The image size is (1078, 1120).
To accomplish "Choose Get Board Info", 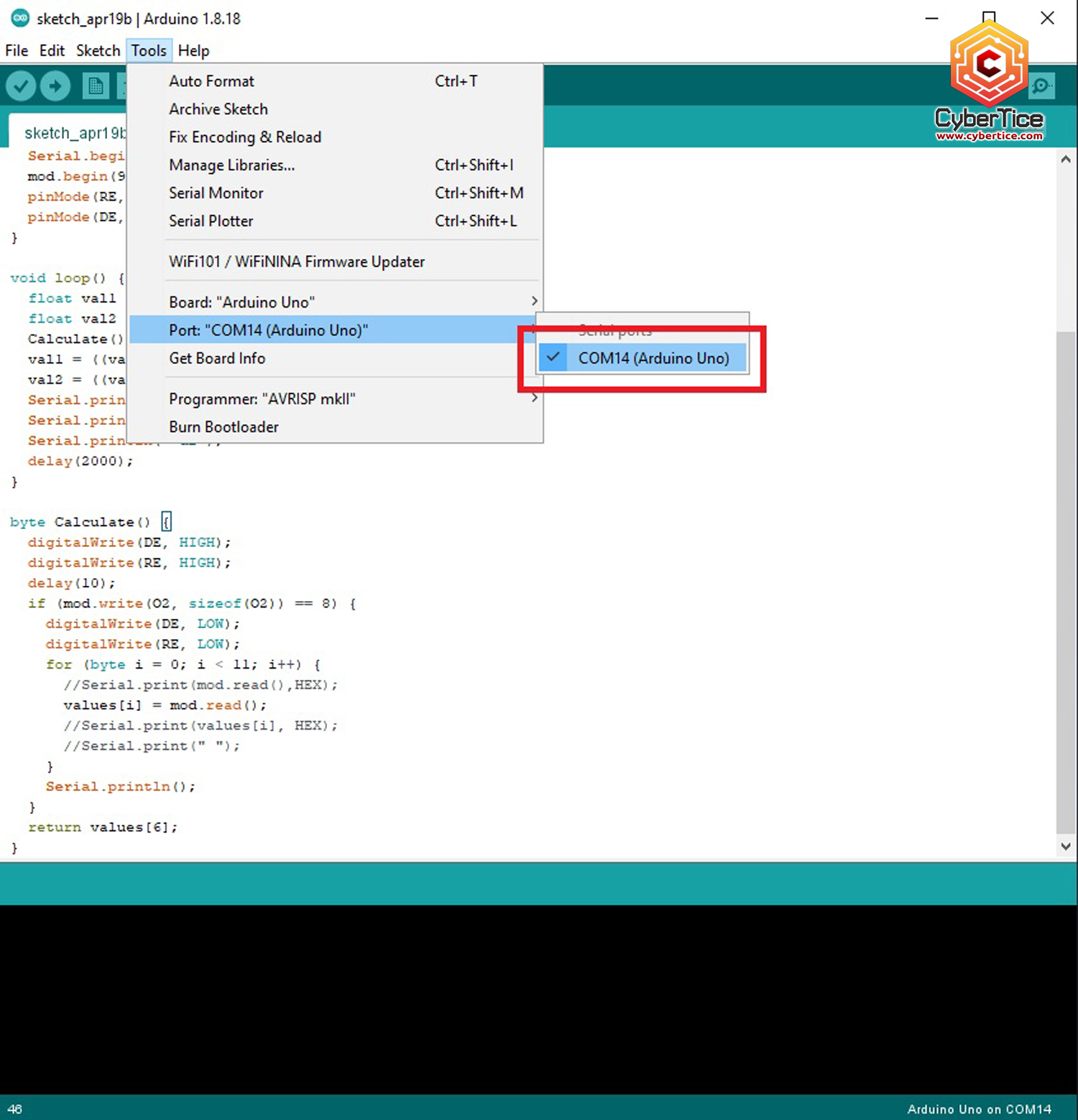I will 217,358.
